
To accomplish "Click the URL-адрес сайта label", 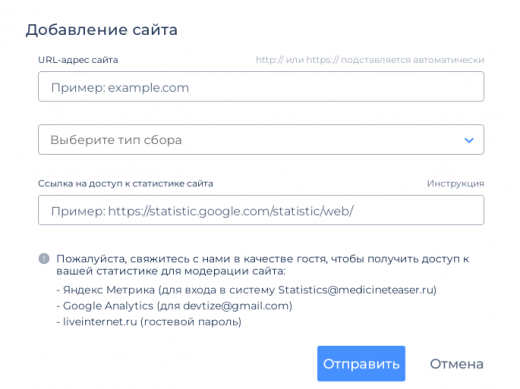I will 78,60.
